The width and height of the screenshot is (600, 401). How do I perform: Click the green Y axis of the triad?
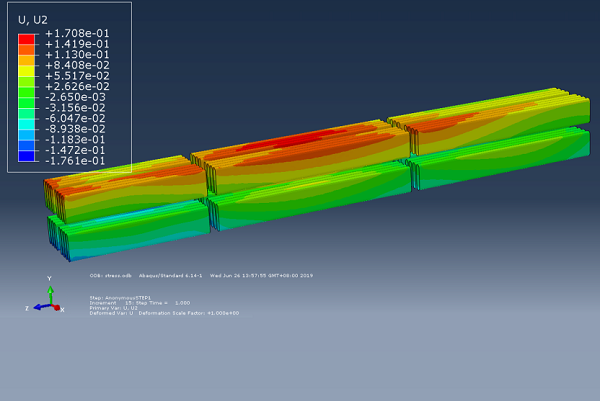tap(51, 292)
